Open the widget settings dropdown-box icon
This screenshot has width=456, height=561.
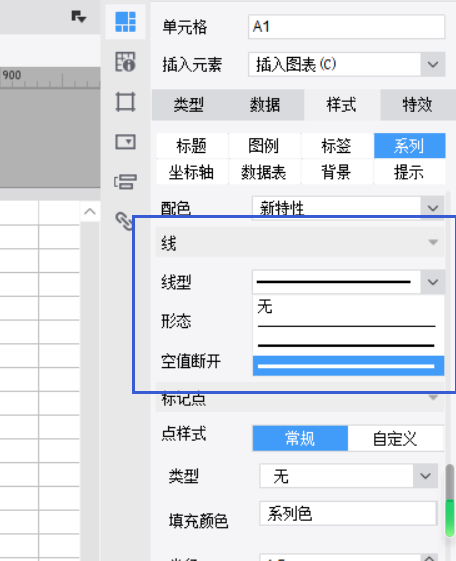pos(126,142)
